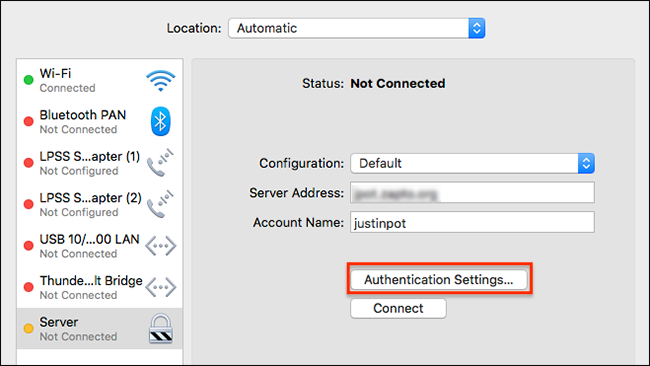Click the Wi-Fi signal icon
The height and width of the screenshot is (366, 650).
[161, 81]
